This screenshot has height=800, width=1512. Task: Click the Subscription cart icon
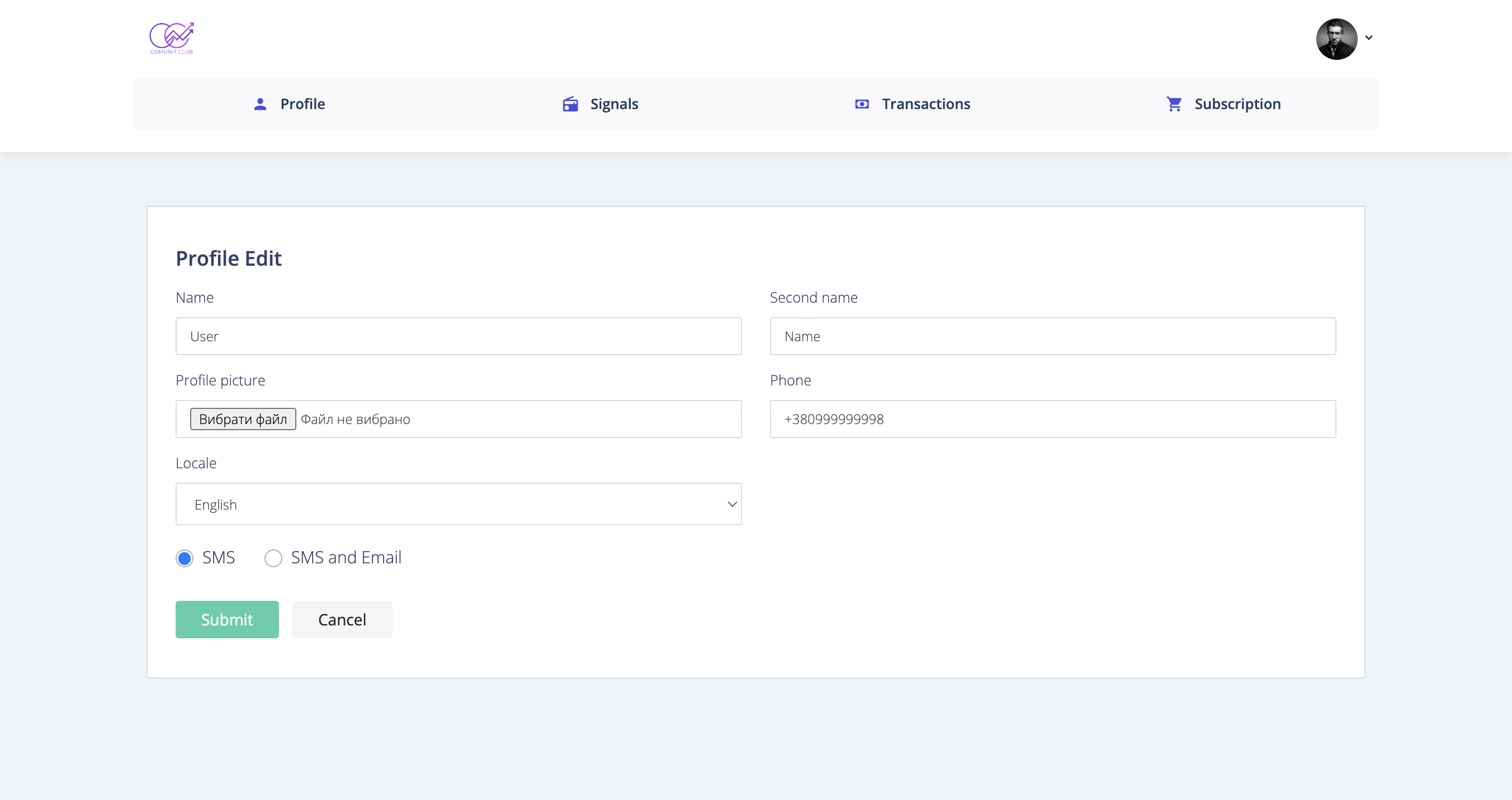click(1174, 104)
